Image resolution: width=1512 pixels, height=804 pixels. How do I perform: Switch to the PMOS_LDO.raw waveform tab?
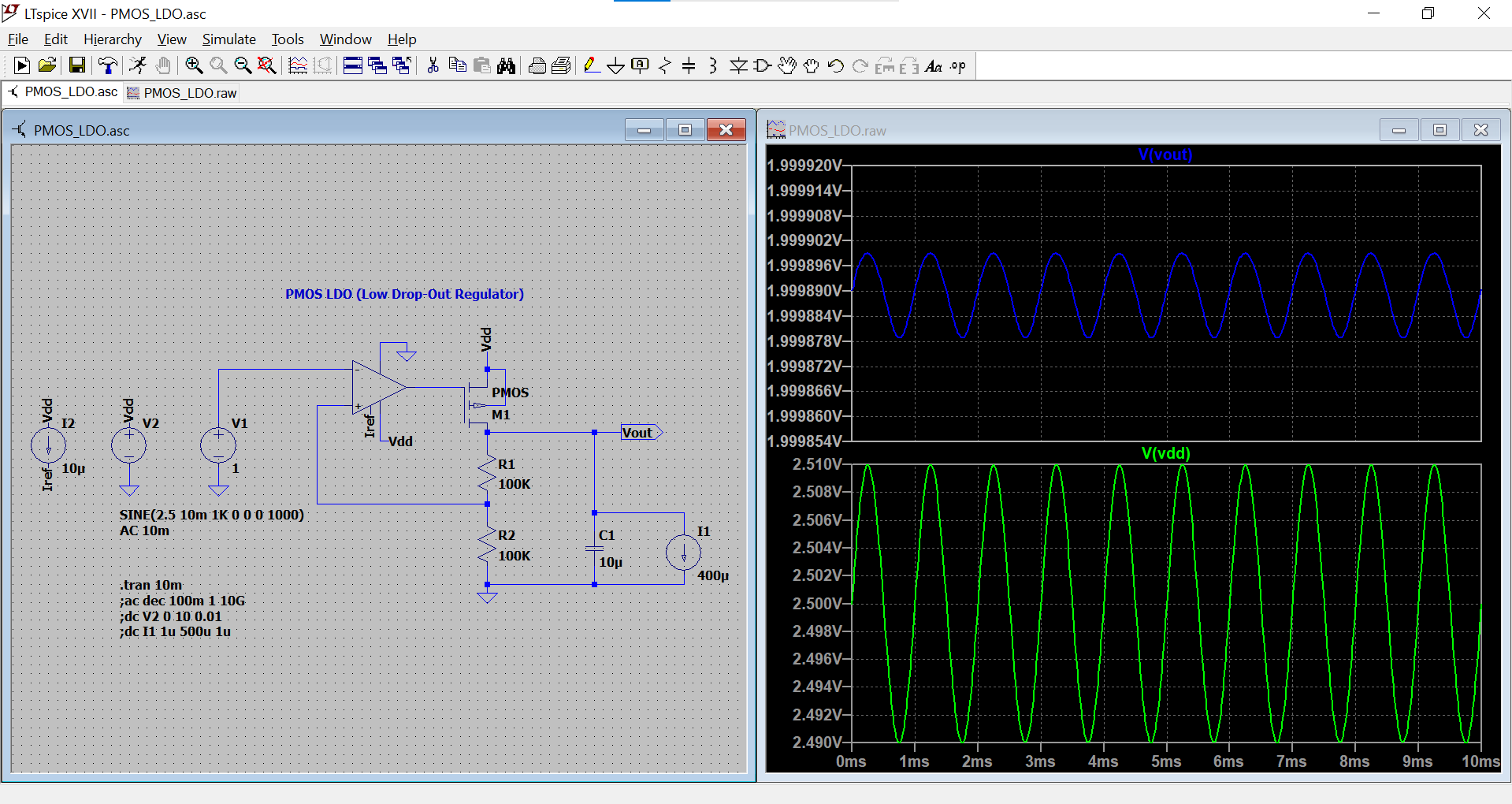pos(181,92)
